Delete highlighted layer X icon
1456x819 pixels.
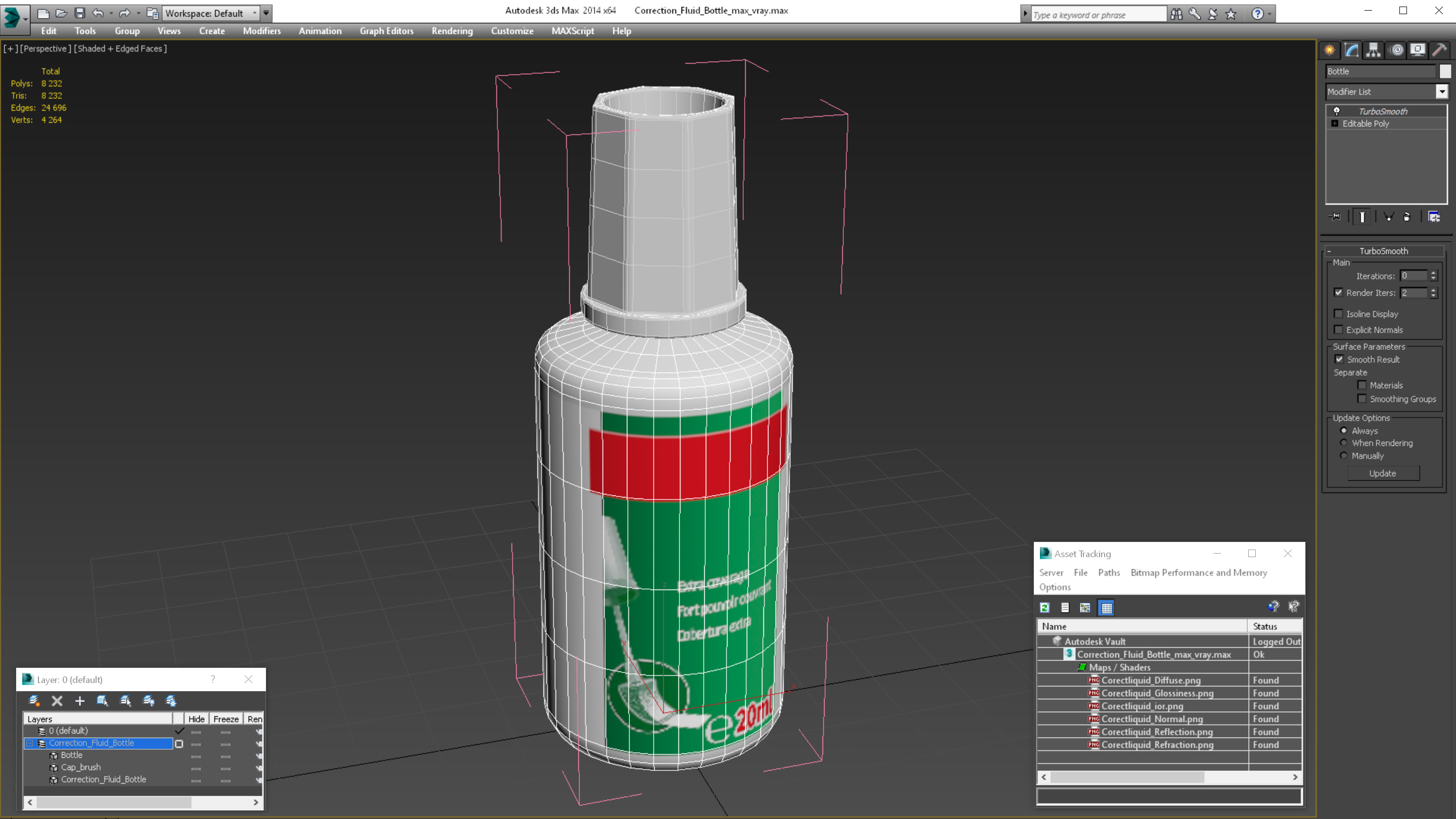(57, 701)
